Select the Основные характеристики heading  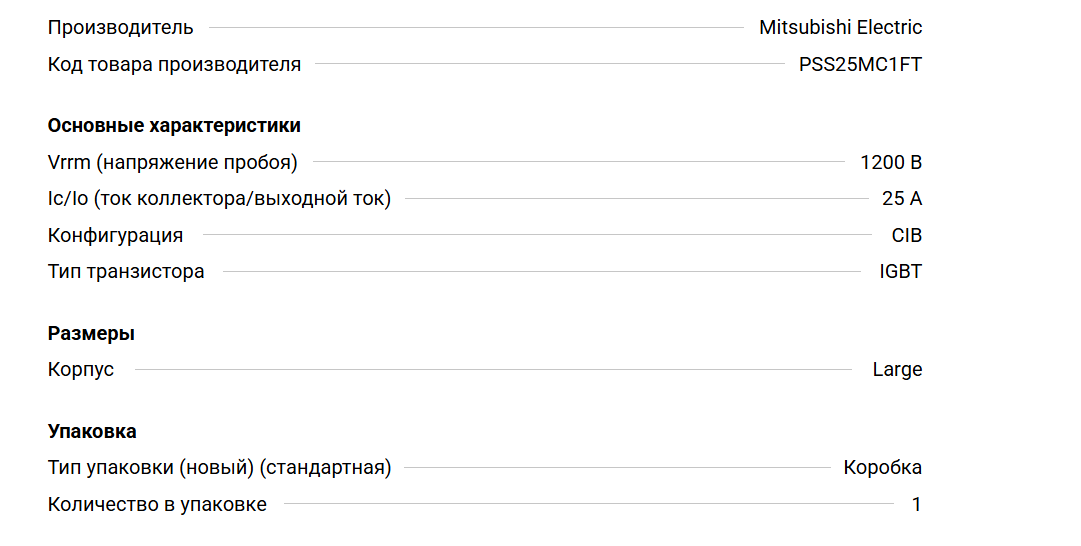point(174,126)
